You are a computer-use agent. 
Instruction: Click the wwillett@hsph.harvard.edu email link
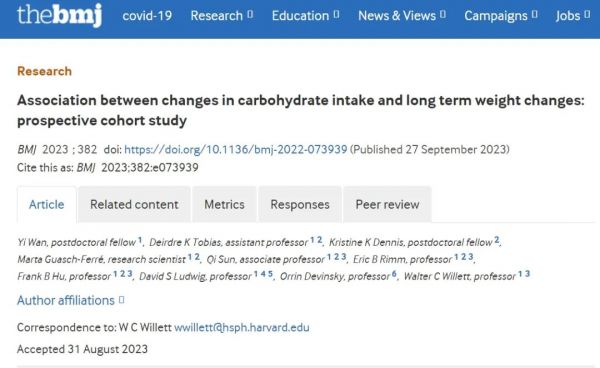[242, 327]
